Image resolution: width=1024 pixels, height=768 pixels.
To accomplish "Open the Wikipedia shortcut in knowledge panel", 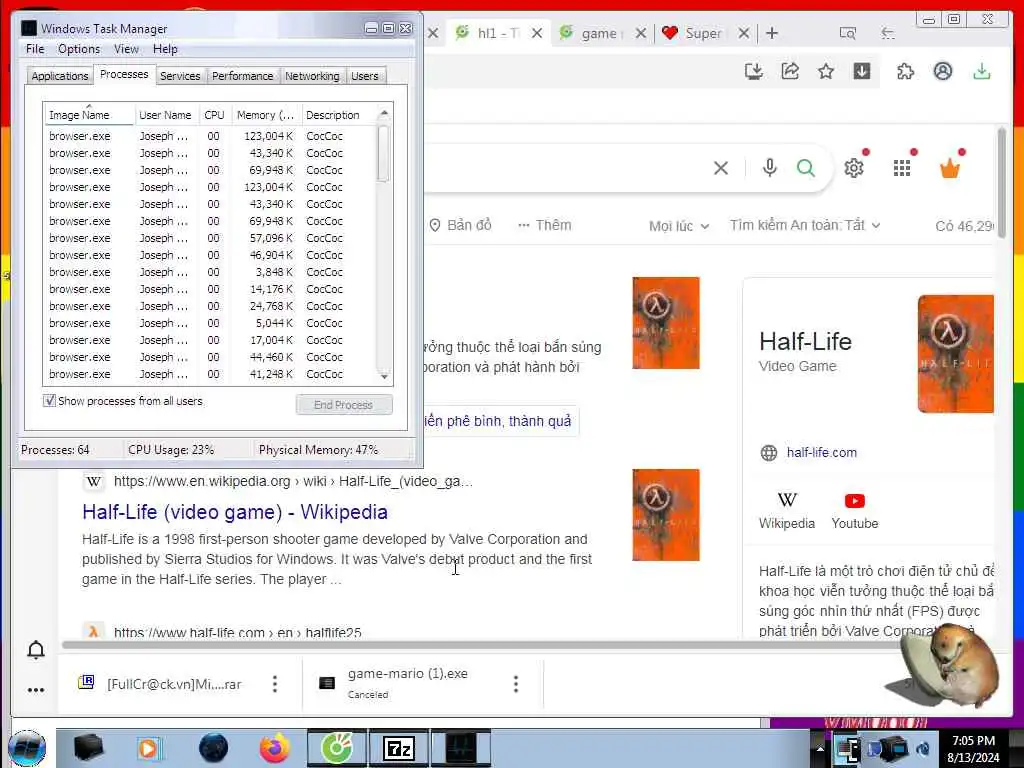I will point(787,510).
